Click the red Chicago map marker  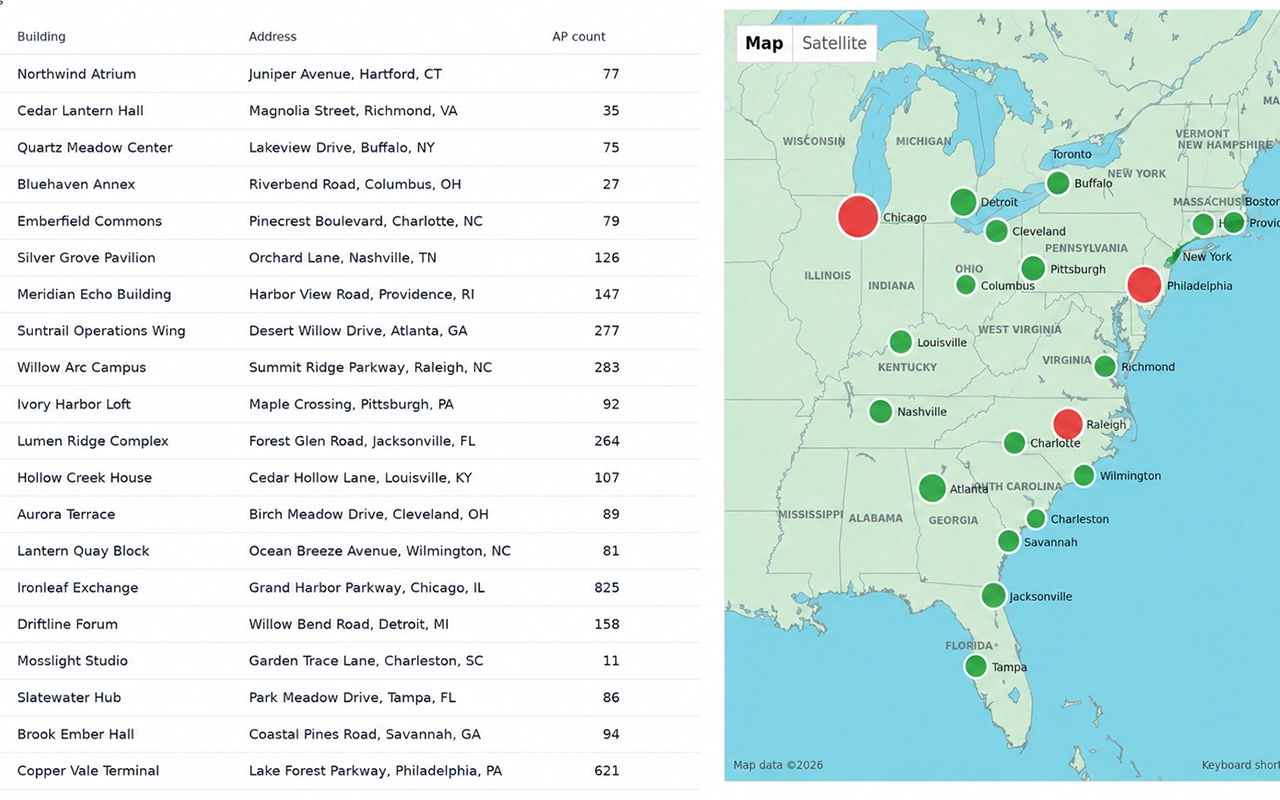coord(857,216)
